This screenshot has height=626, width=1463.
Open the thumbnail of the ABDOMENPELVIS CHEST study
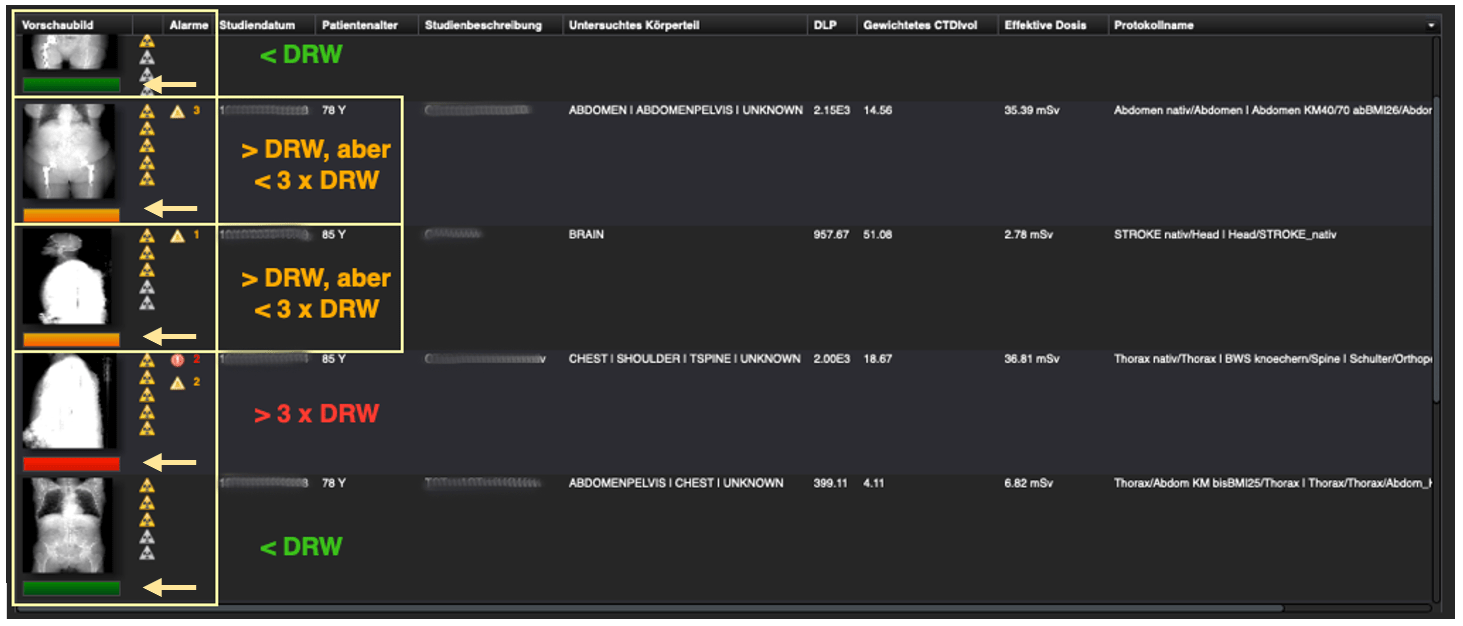69,526
